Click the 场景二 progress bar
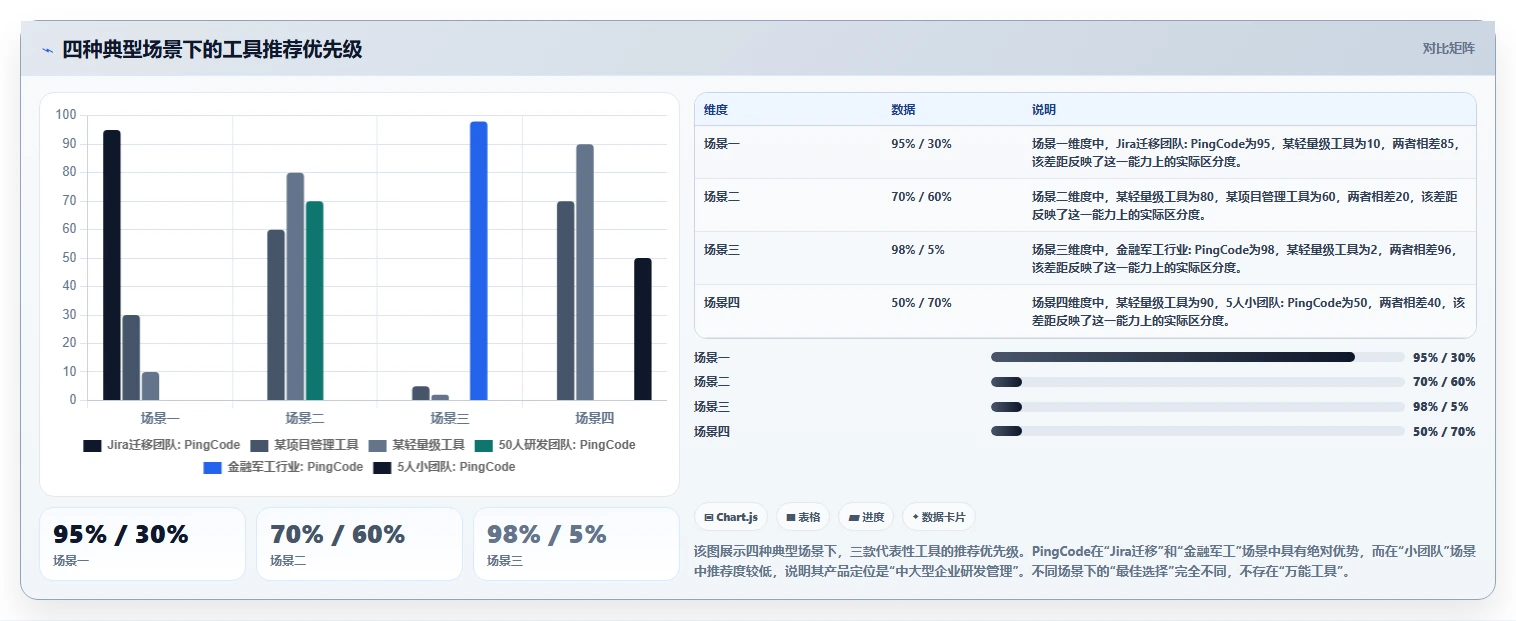This screenshot has width=1516, height=621. [1198, 382]
